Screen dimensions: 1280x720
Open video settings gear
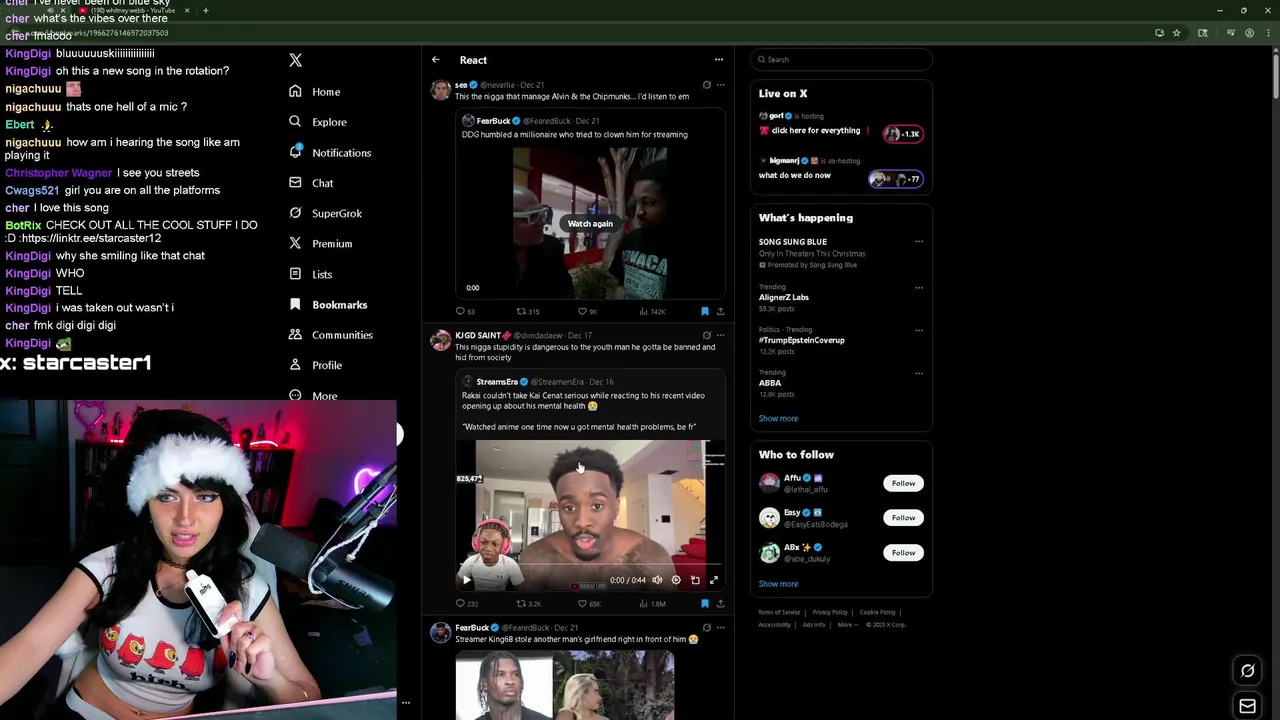pyautogui.click(x=676, y=580)
